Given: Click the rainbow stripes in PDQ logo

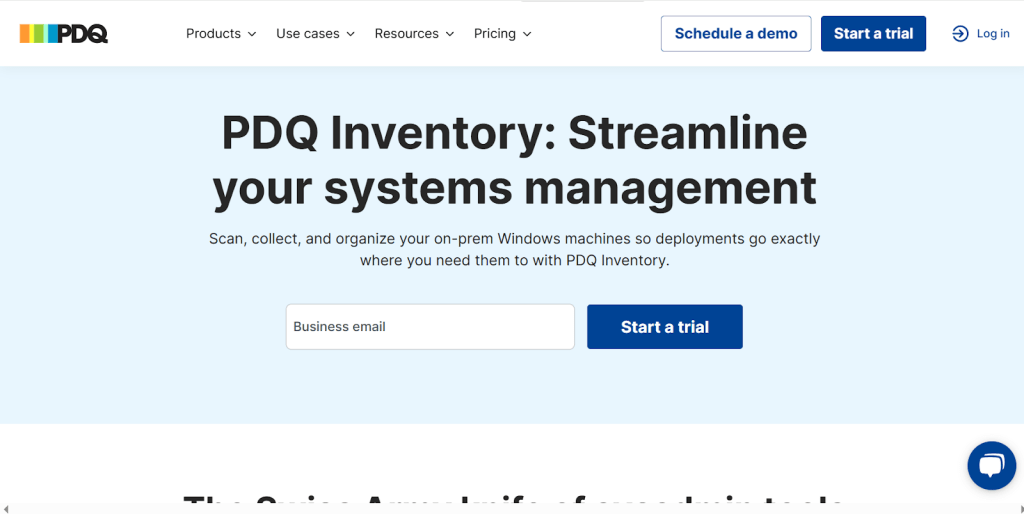Looking at the screenshot, I should (x=38, y=34).
